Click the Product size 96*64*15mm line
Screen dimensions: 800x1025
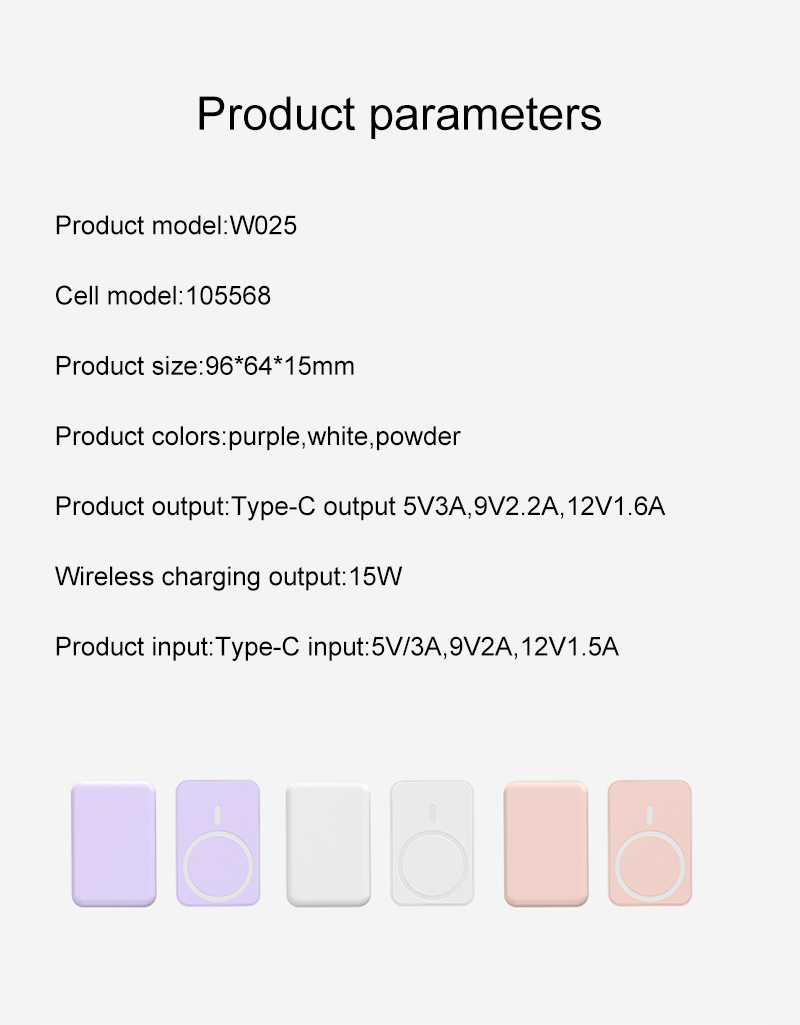point(205,366)
